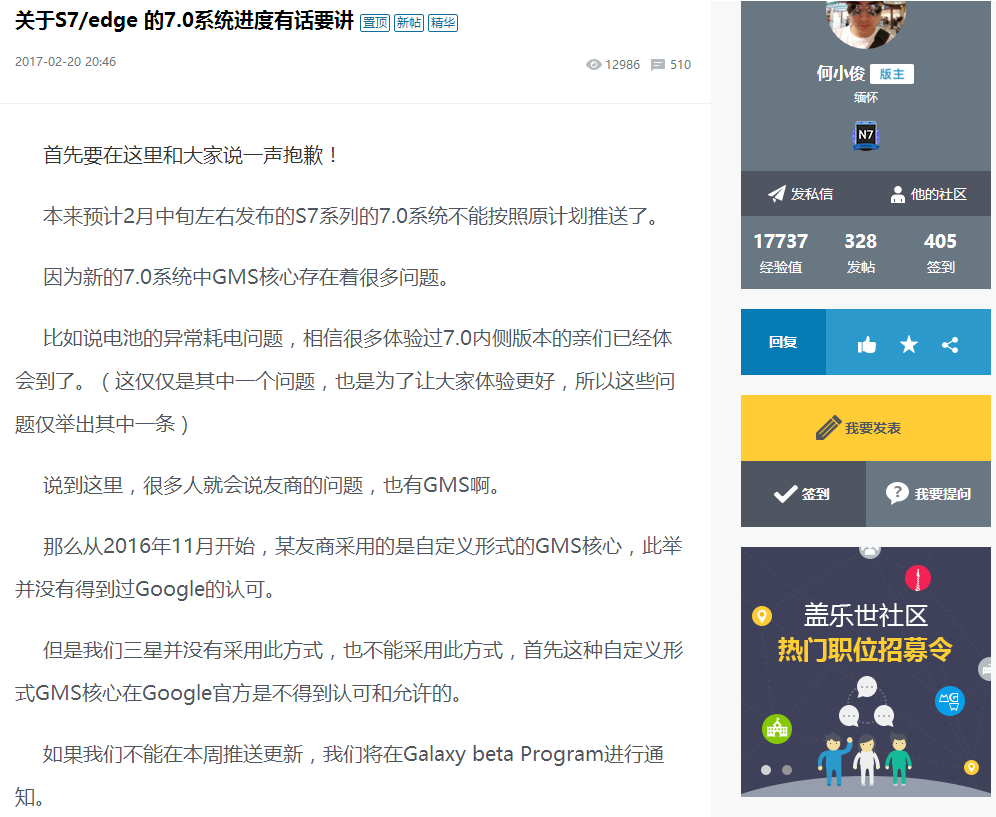Click the user avatar photo
The height and width of the screenshot is (817, 996).
pos(866,23)
